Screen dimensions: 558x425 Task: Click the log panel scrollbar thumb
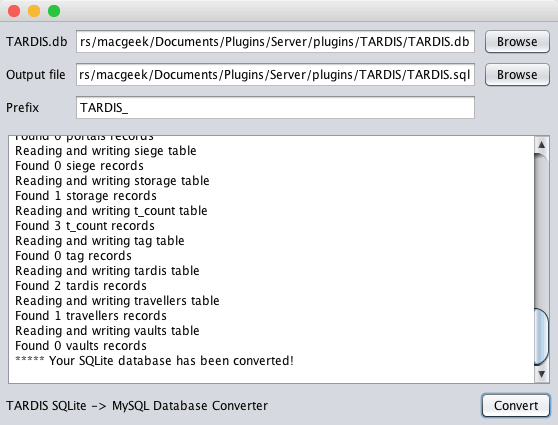pos(542,337)
